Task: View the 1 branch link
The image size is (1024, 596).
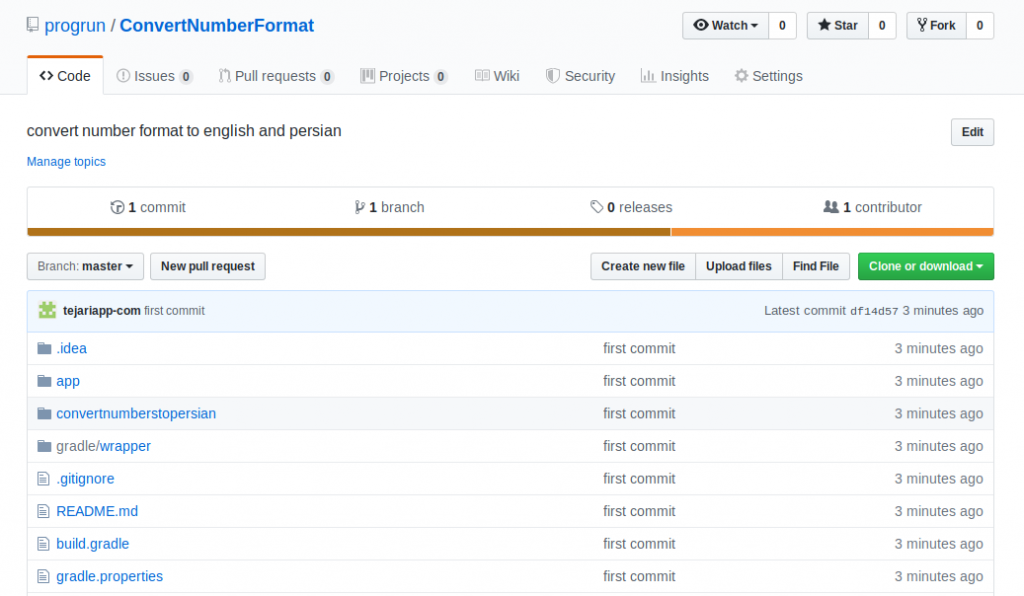Action: click(x=389, y=208)
